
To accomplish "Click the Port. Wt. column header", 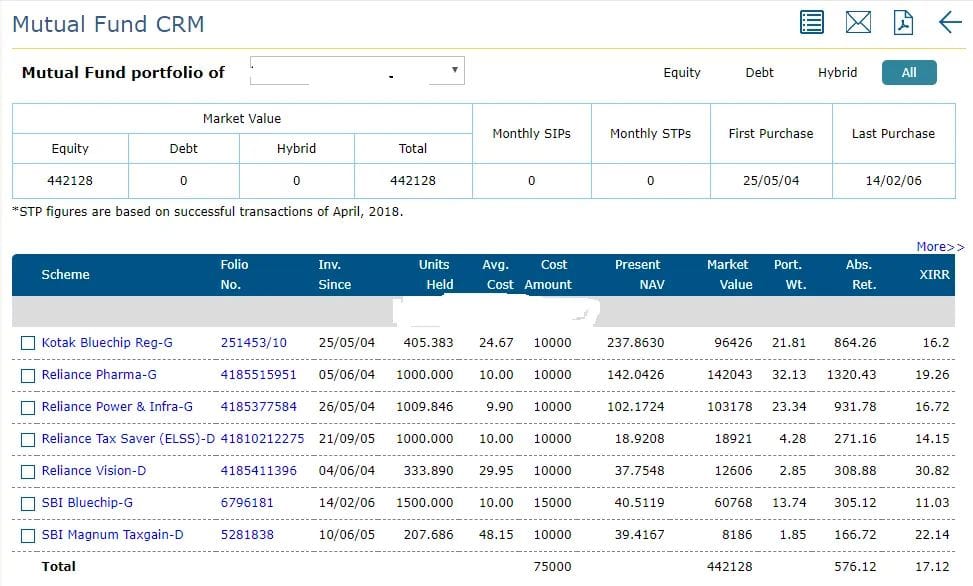I will [x=790, y=274].
